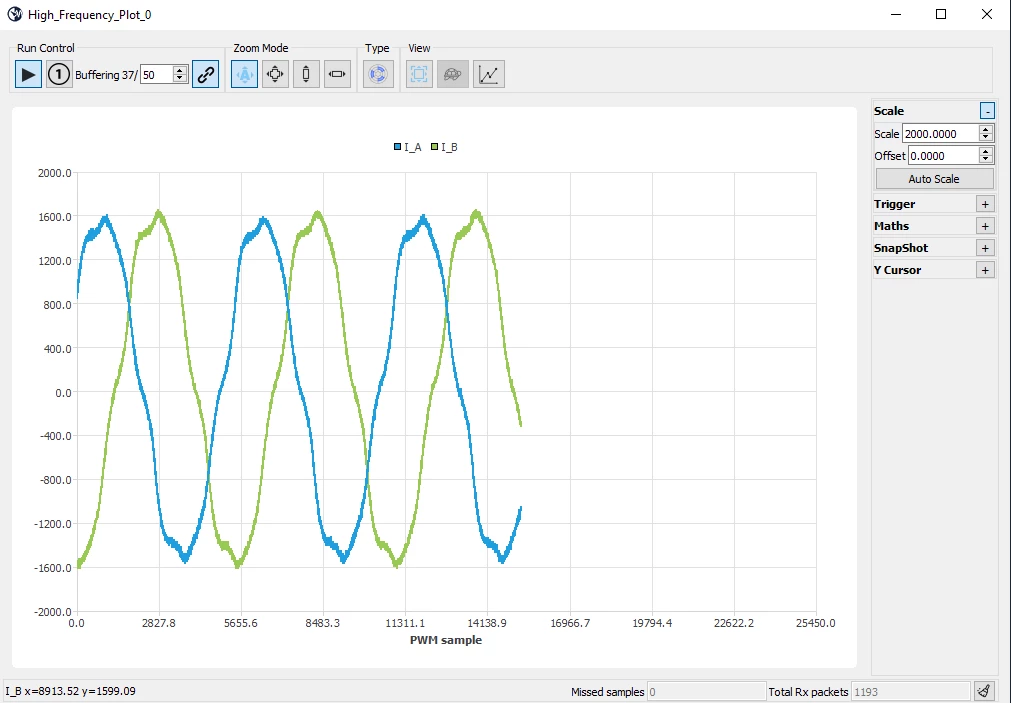This screenshot has width=1011, height=703.
Task: Click the turtle slow-mode View icon
Action: click(x=453, y=74)
